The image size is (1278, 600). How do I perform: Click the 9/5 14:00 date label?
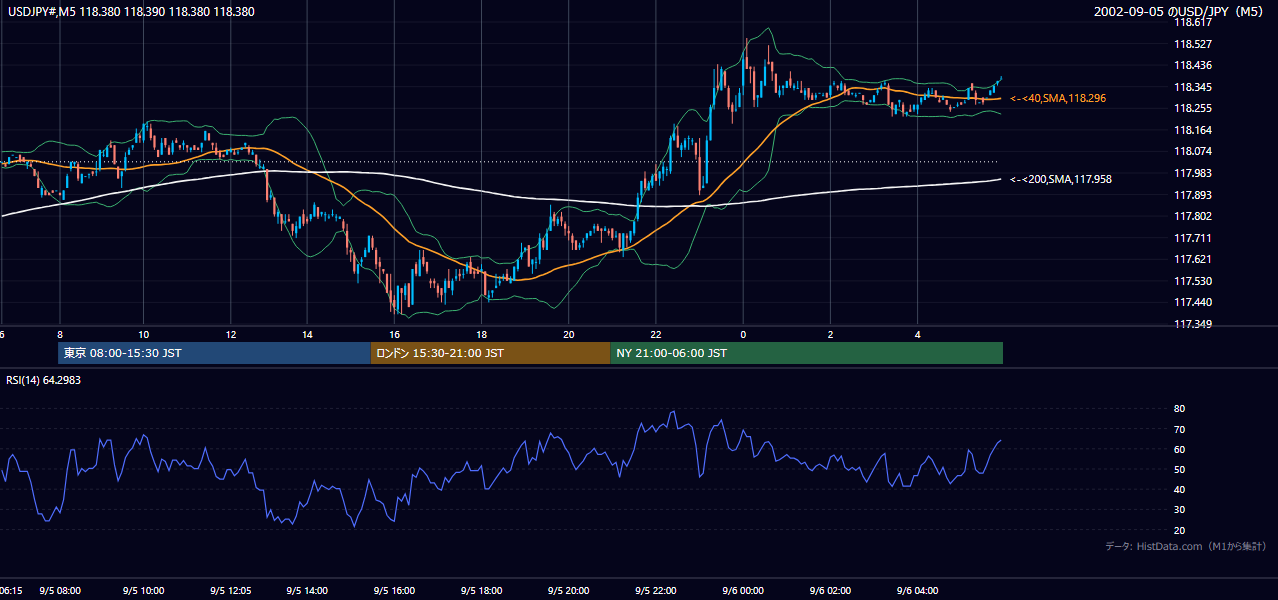[x=307, y=591]
